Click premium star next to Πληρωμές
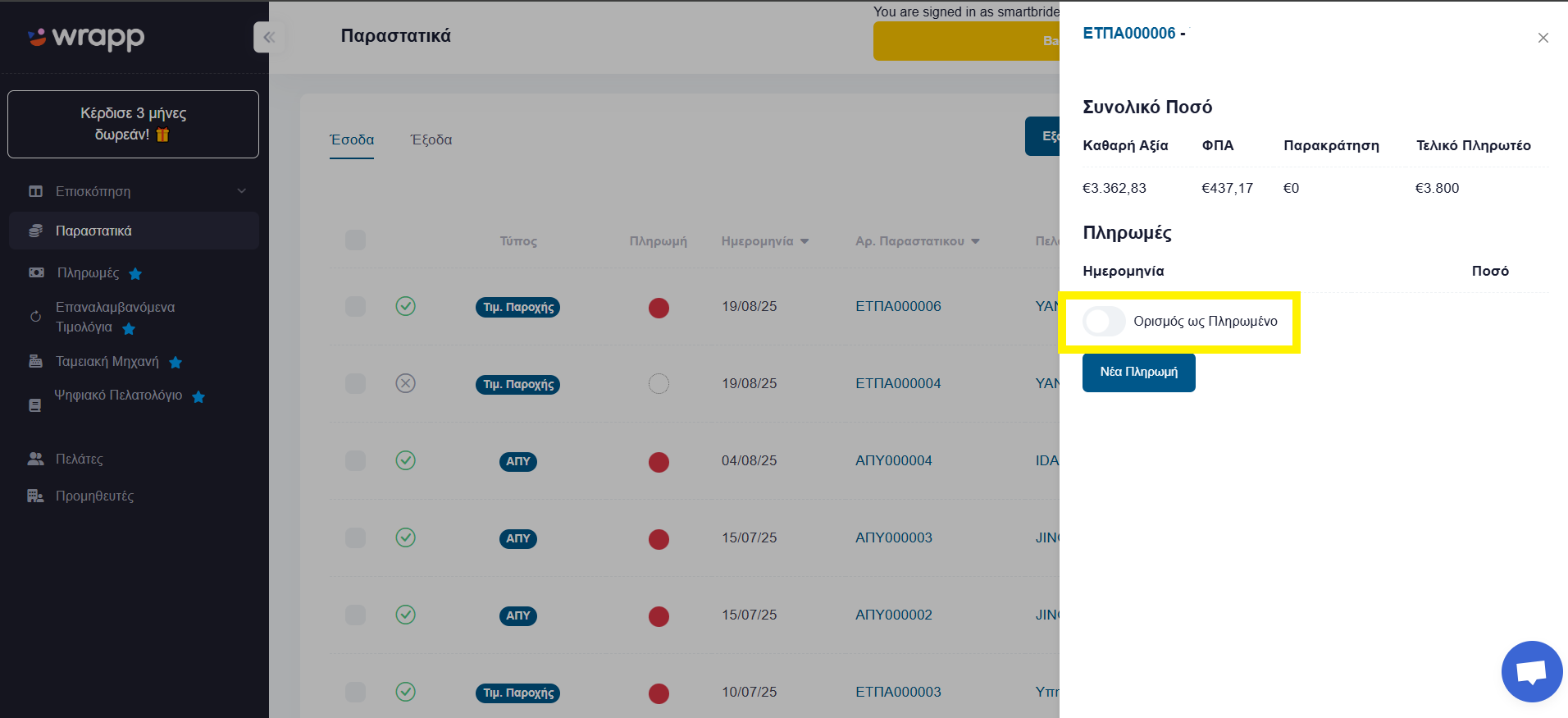The width and height of the screenshot is (1568, 718). [x=135, y=273]
